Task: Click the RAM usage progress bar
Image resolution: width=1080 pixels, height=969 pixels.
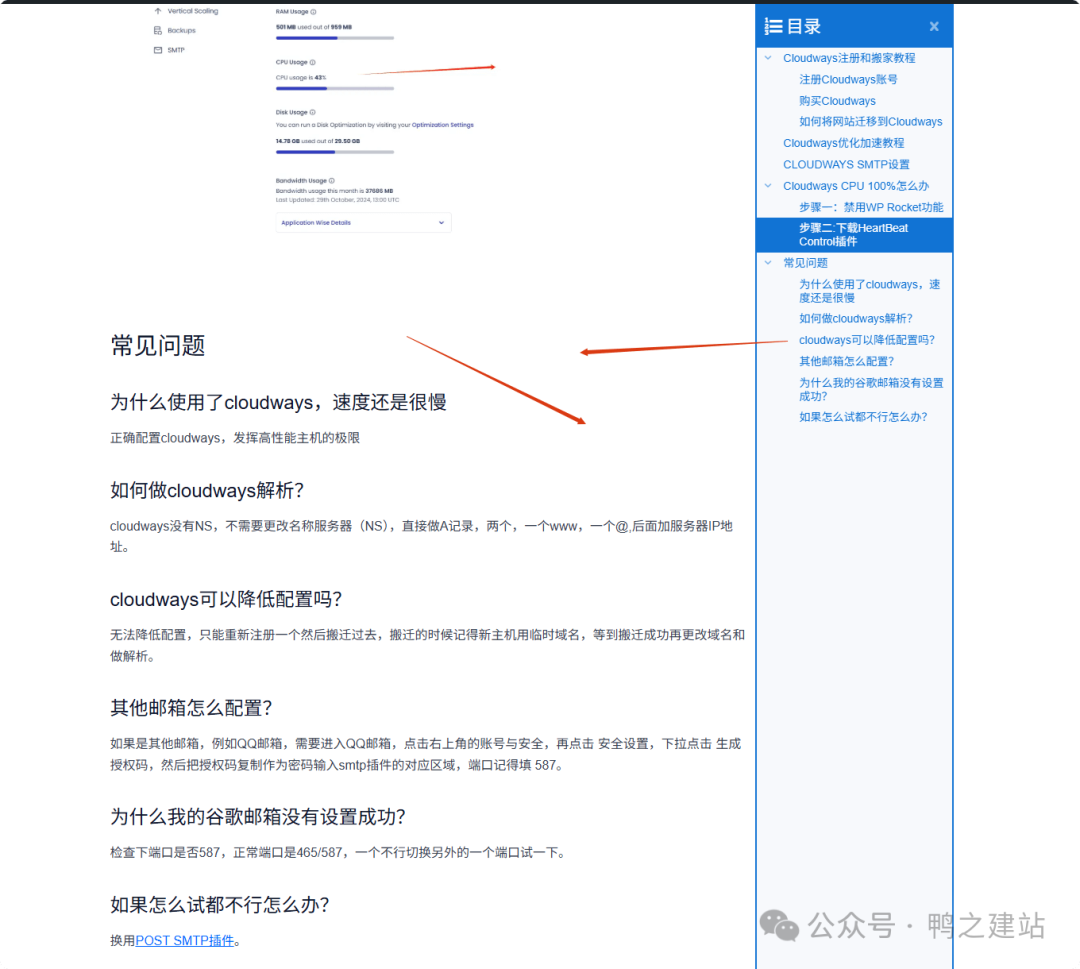Action: click(335, 38)
